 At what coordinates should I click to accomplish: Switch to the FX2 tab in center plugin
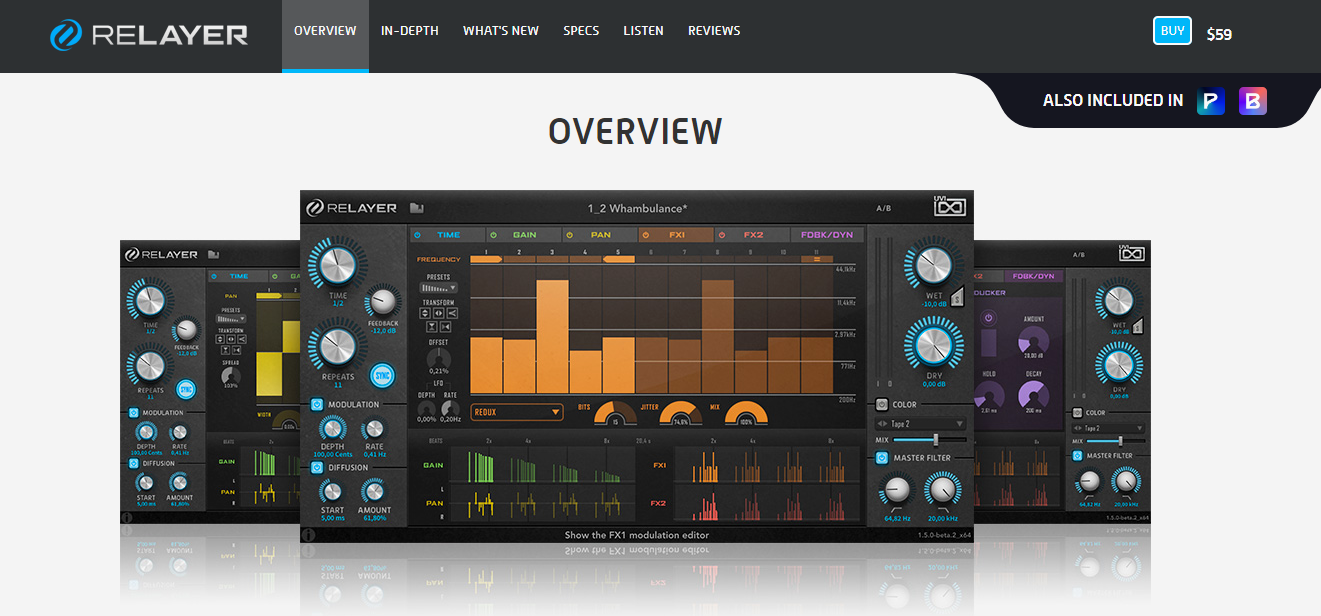(x=752, y=235)
